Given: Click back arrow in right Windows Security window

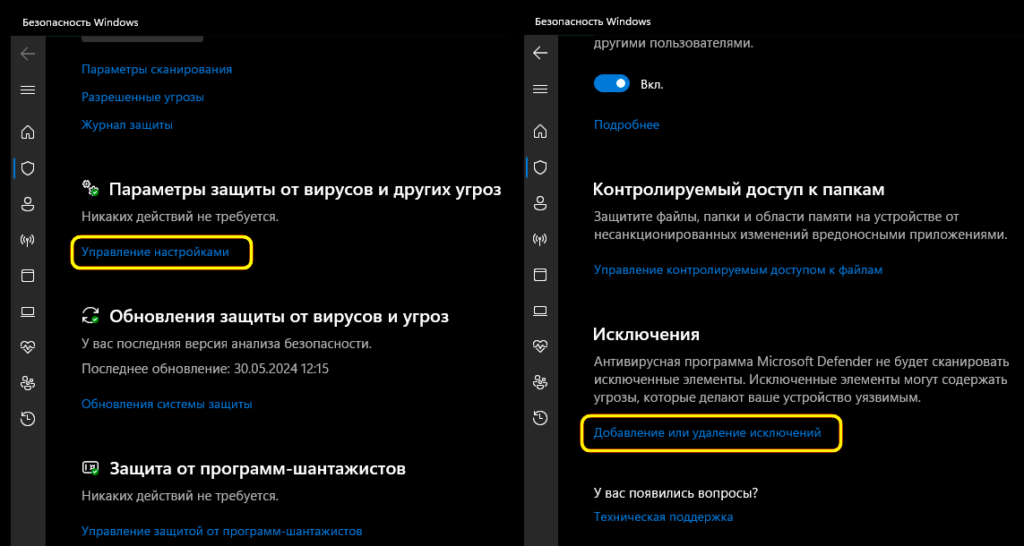Looking at the screenshot, I should pos(540,54).
